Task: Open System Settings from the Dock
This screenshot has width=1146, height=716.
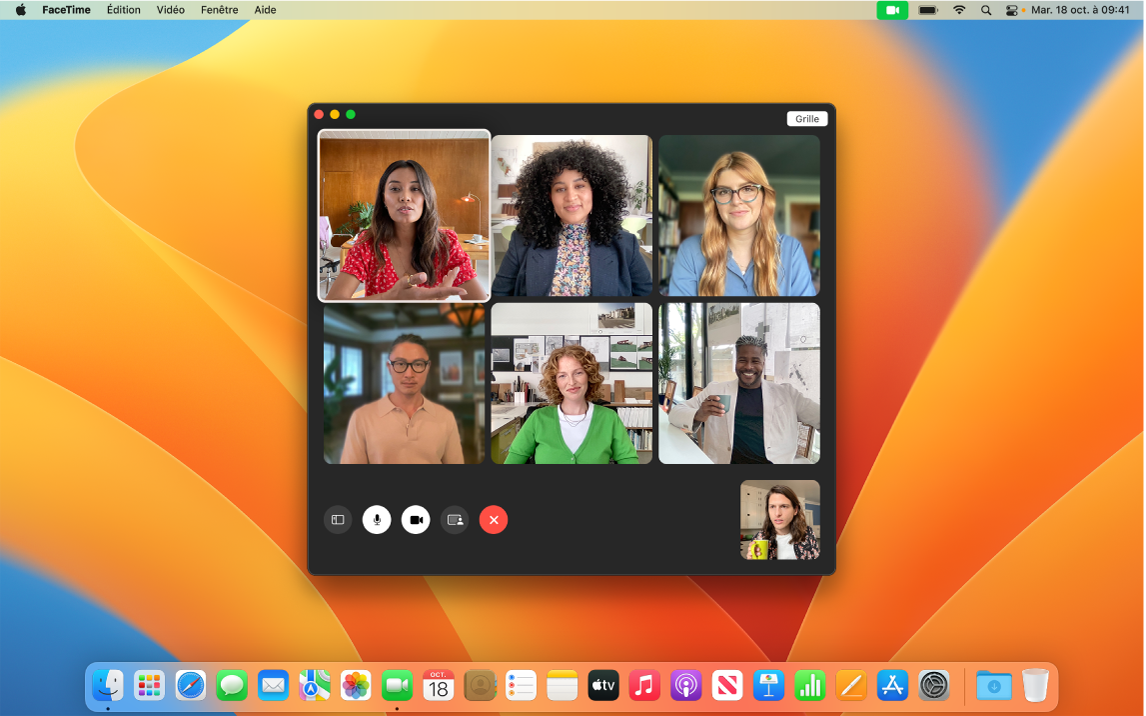Action: click(933, 686)
